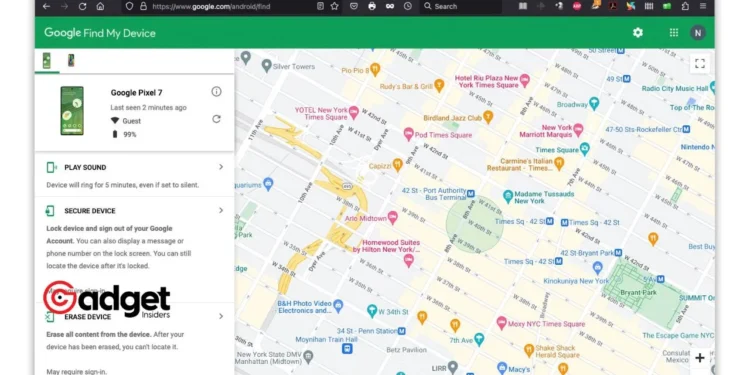Click the red ABP Adblock extension icon
This screenshot has width=750, height=375.
[x=577, y=6]
